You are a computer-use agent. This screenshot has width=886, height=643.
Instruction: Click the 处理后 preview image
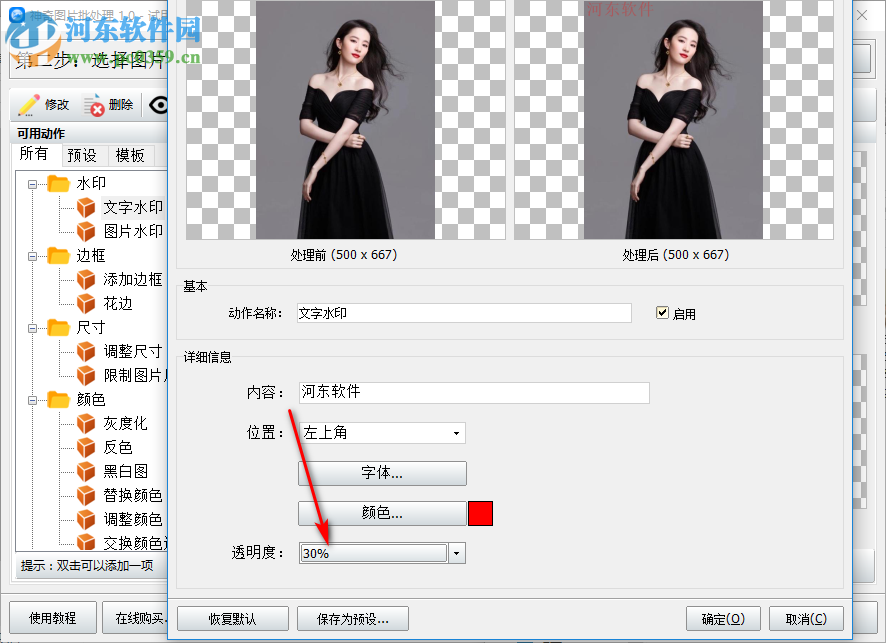pos(674,120)
